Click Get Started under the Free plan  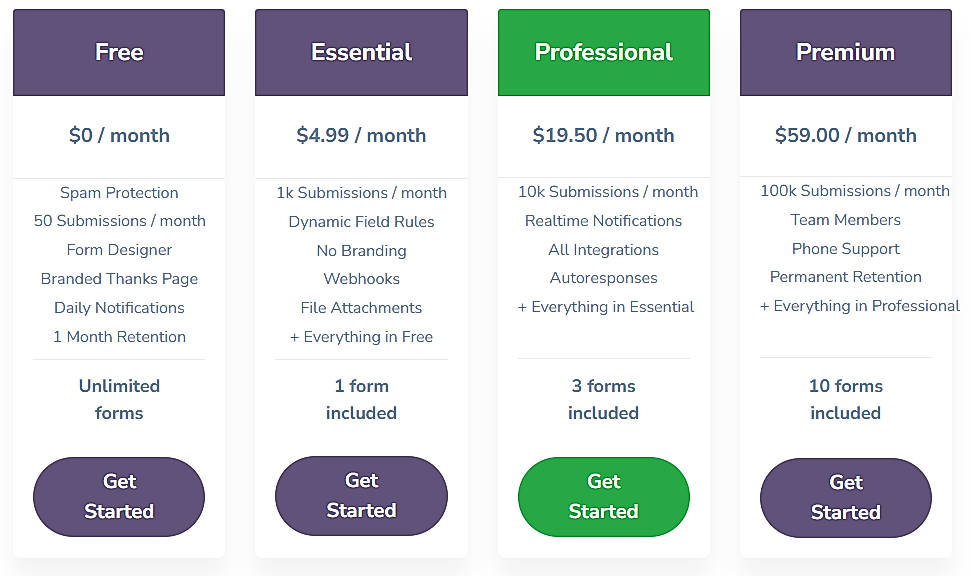(x=118, y=497)
